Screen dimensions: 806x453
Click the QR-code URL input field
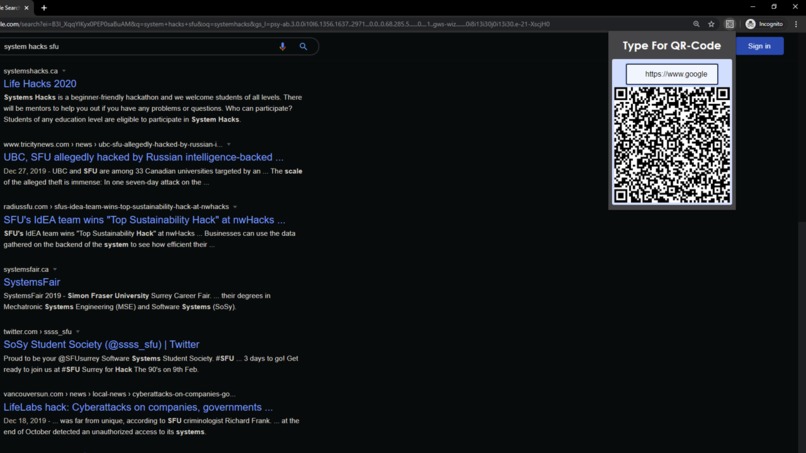(672, 74)
